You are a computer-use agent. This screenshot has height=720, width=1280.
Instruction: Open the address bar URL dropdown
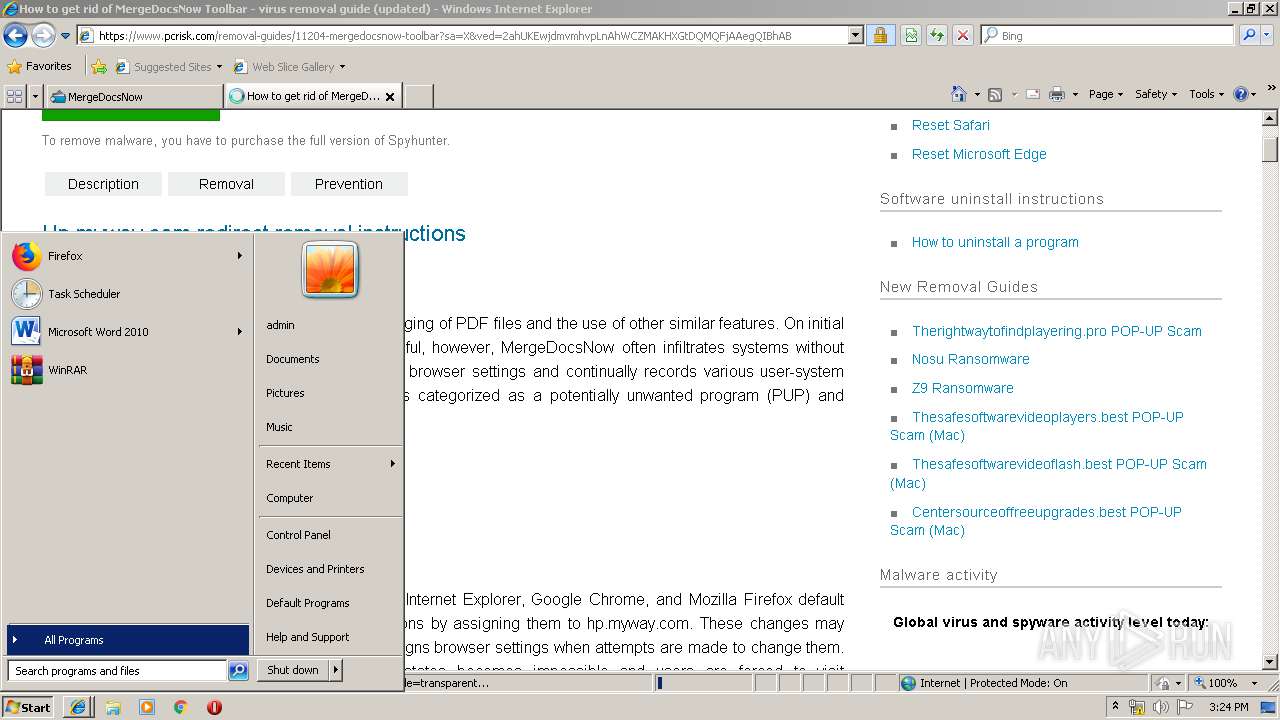click(x=855, y=35)
